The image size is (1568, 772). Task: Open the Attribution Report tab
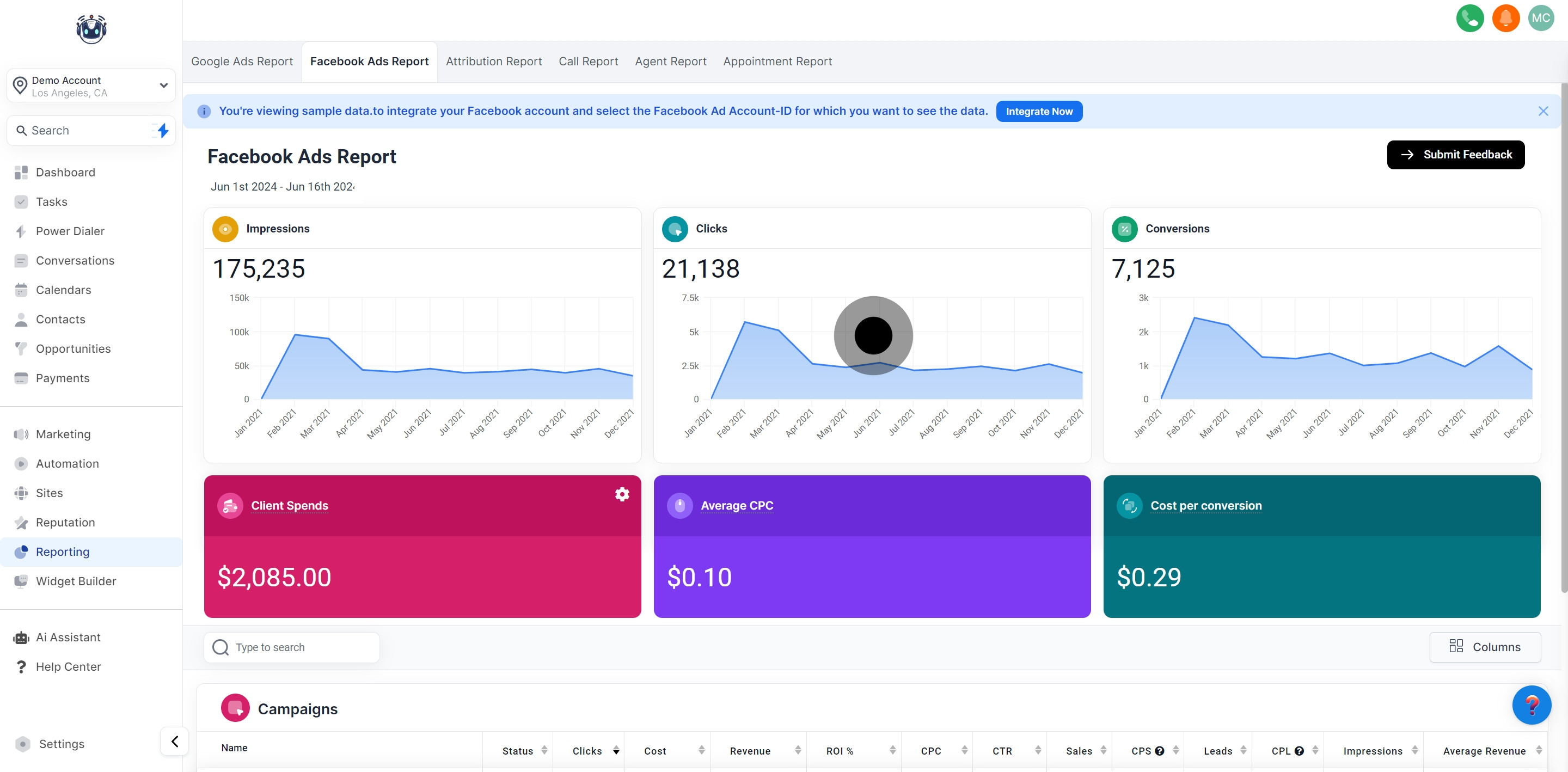(493, 62)
